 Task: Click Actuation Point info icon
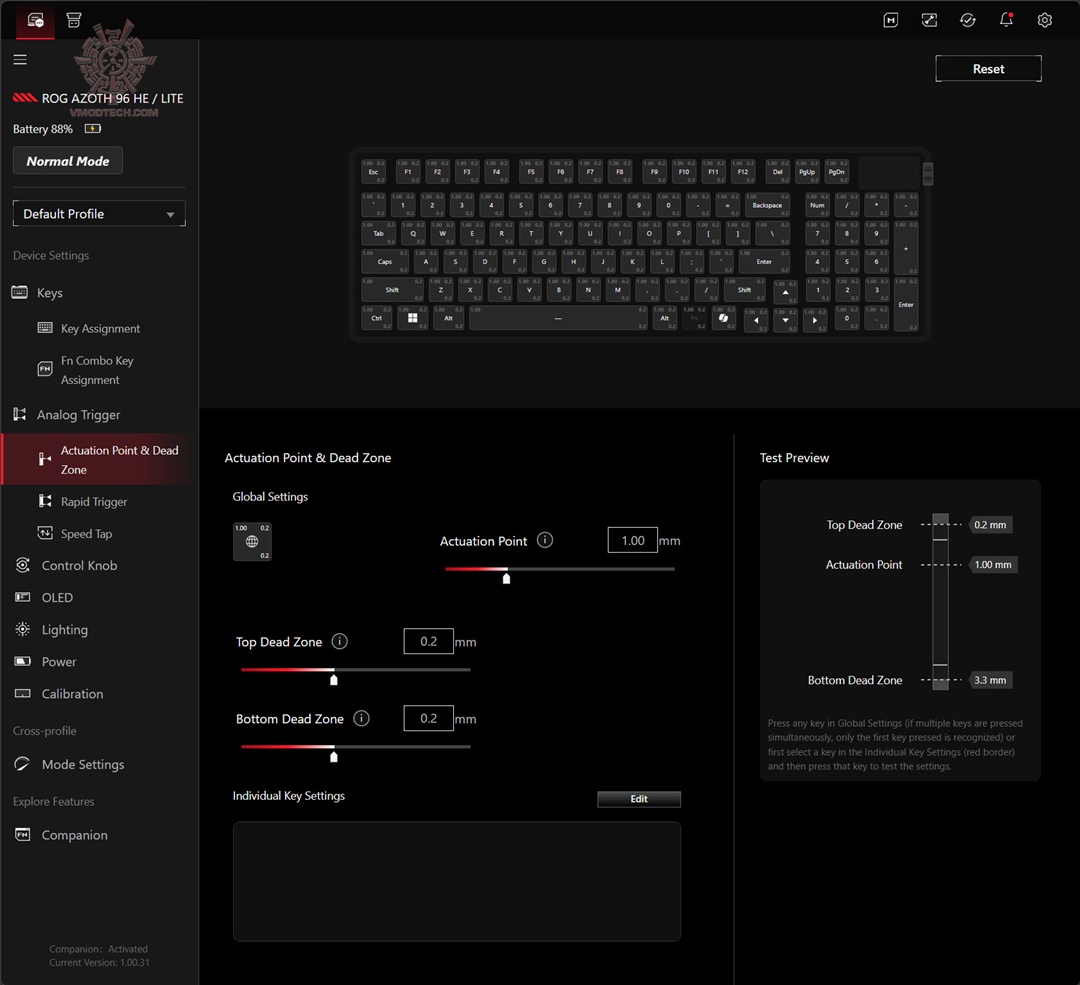(x=545, y=540)
